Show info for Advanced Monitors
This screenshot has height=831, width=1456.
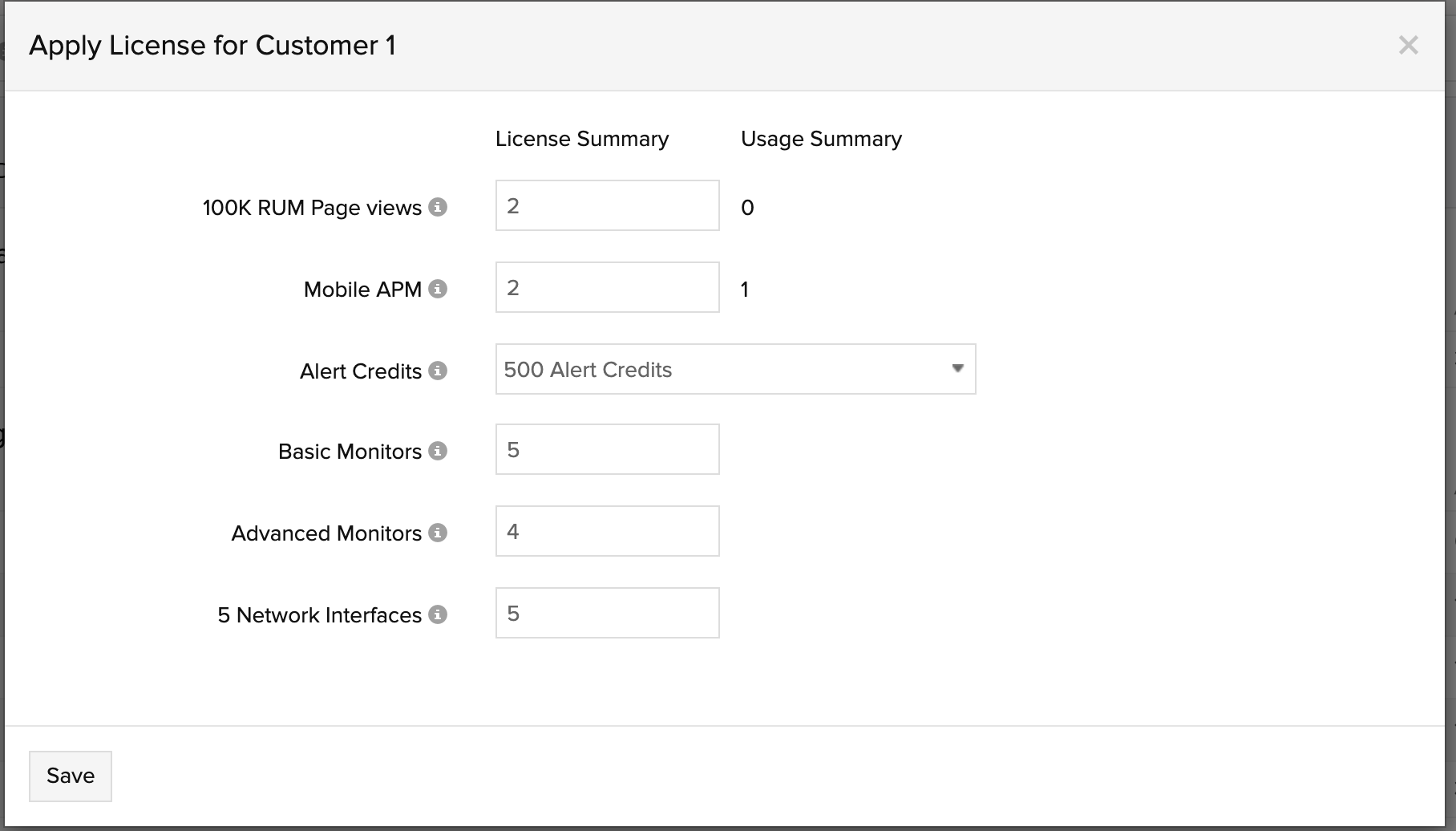pyautogui.click(x=437, y=533)
